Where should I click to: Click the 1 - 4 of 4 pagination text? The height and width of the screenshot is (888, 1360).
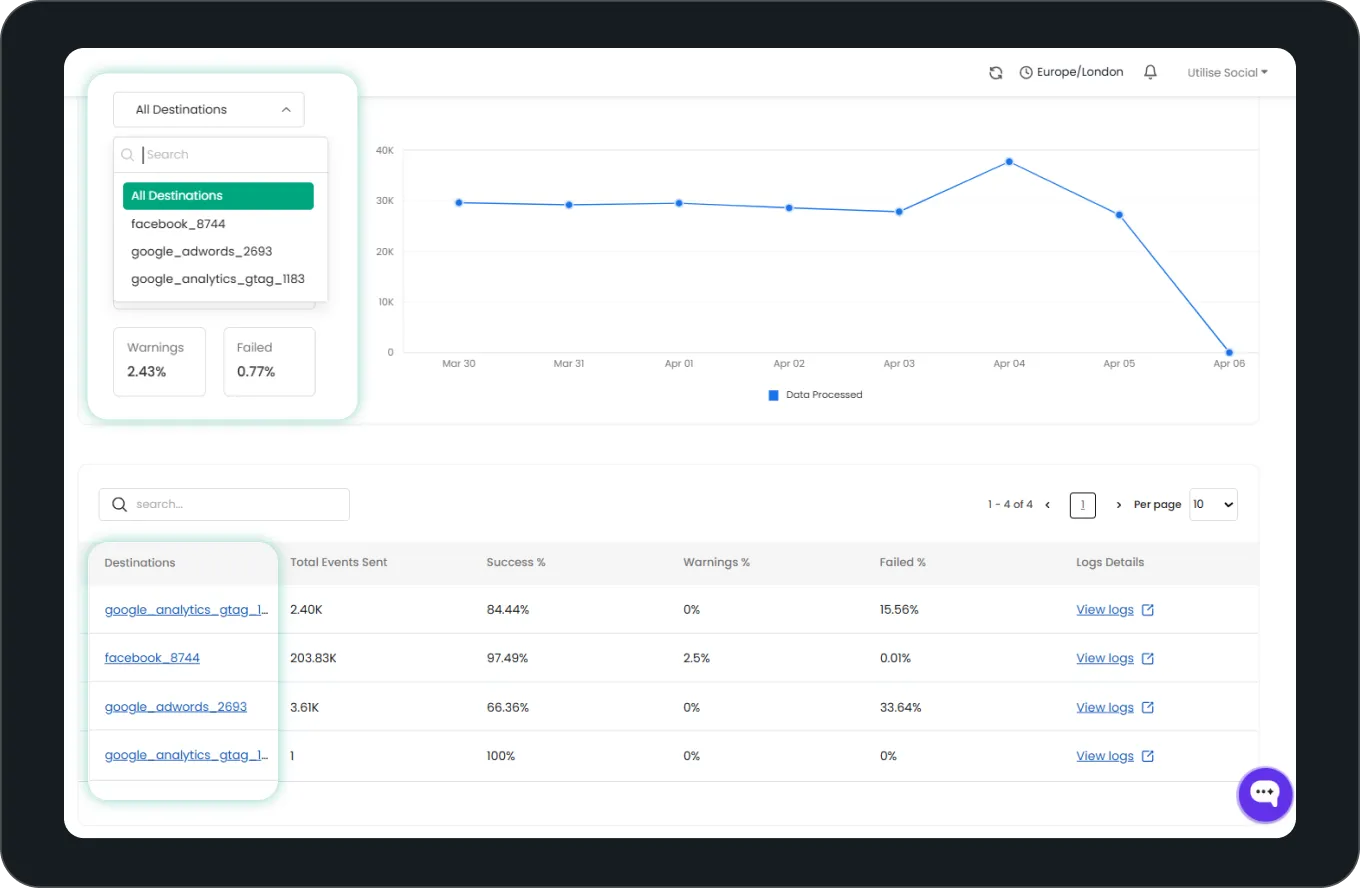(1010, 505)
